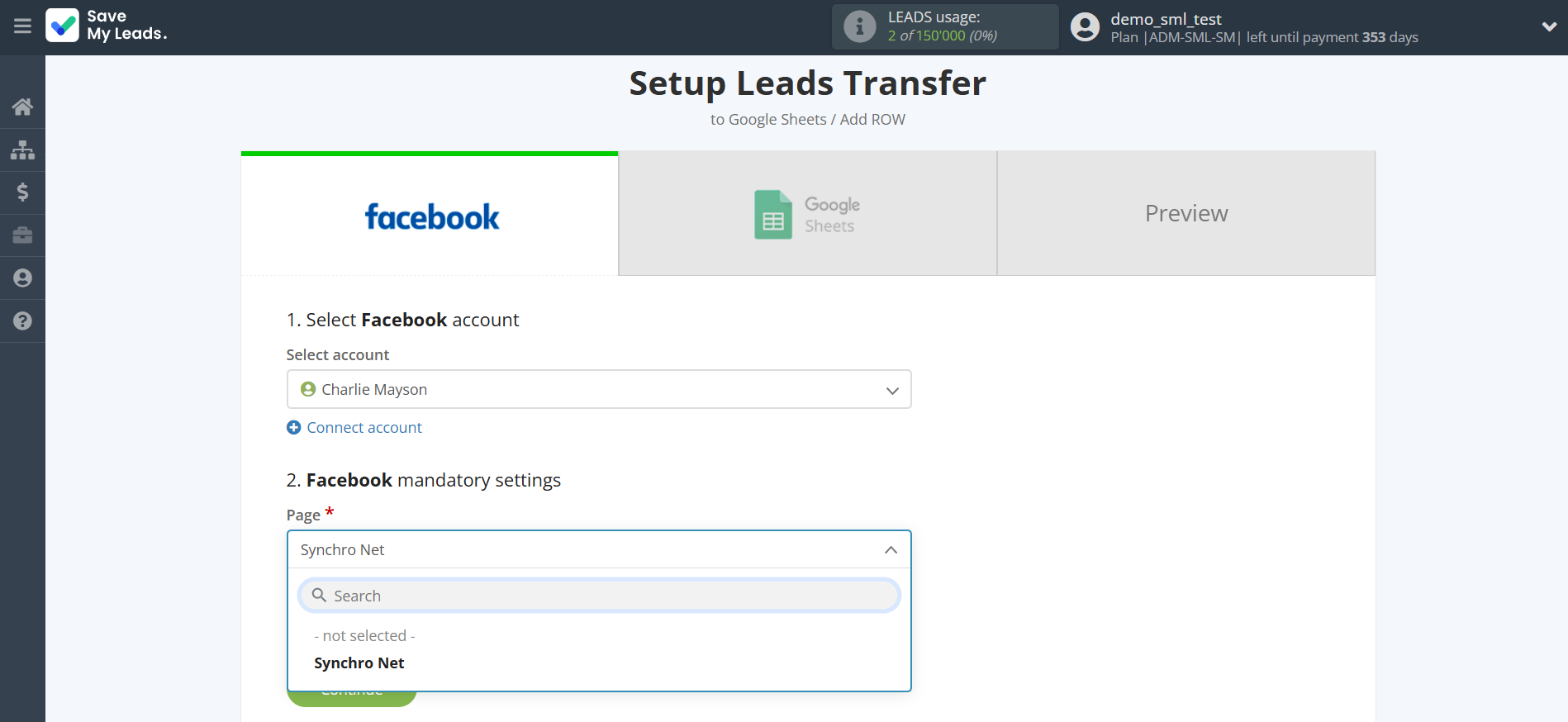Open help question mark icon

pos(22,321)
